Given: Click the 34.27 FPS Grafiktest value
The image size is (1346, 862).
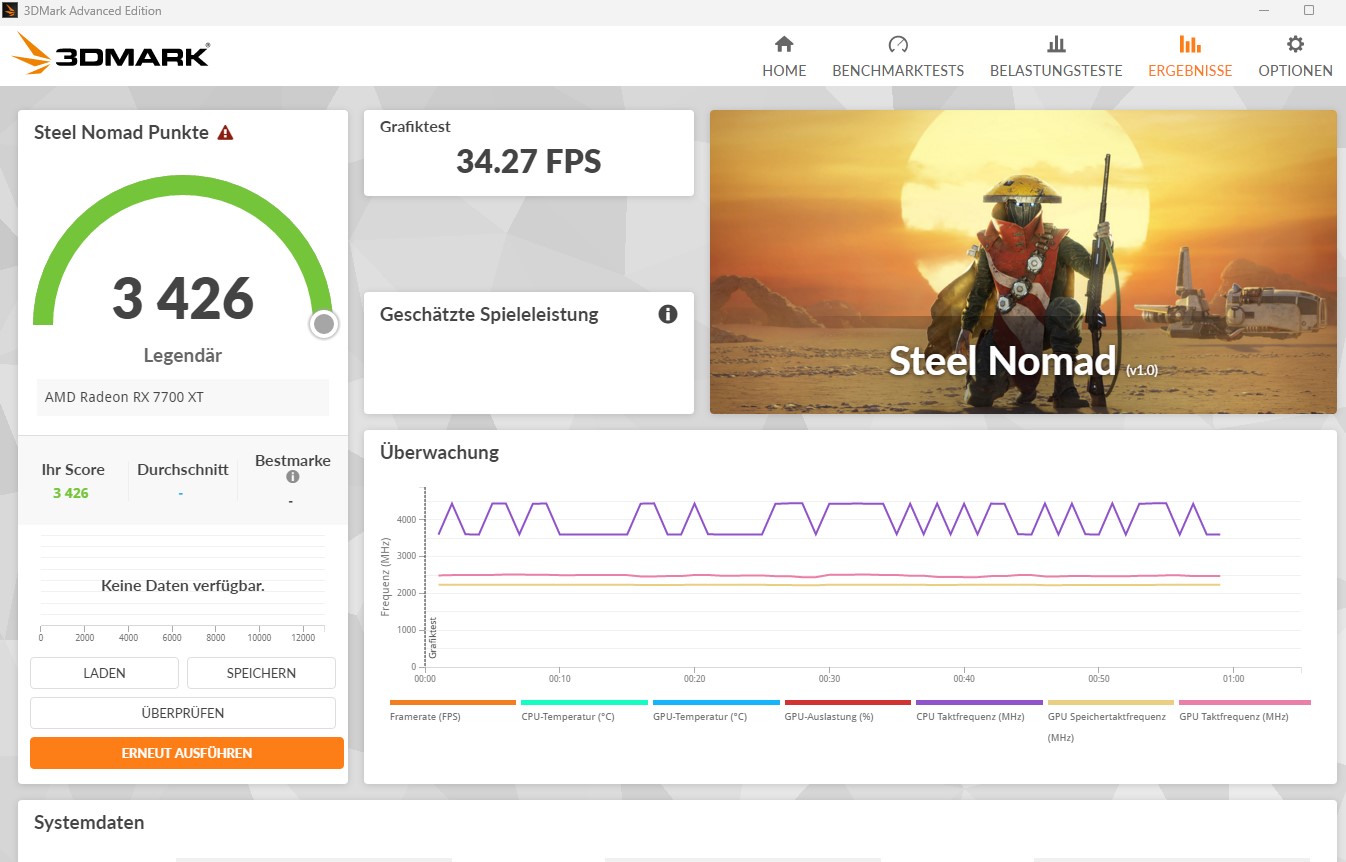Looking at the screenshot, I should coord(528,161).
